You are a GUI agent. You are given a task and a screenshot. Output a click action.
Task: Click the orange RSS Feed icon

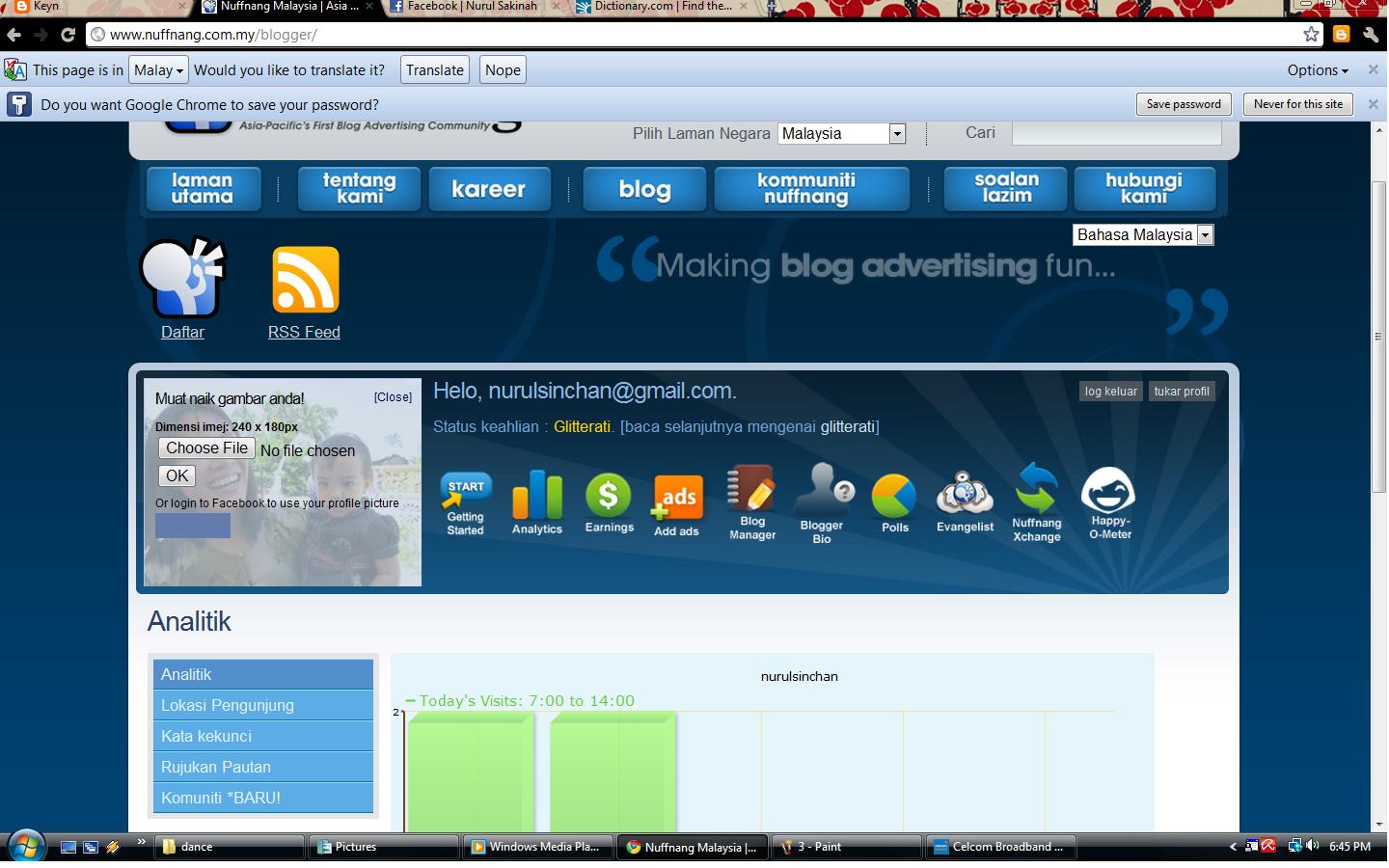point(305,280)
